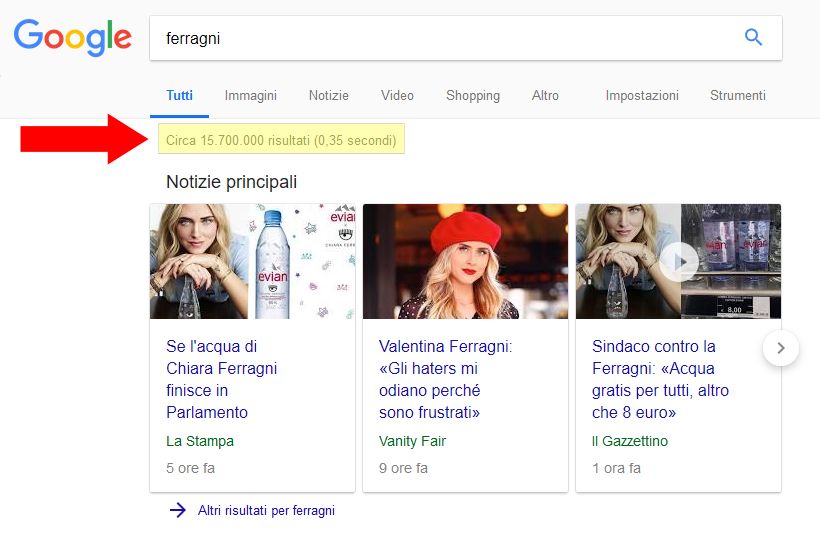This screenshot has height=544, width=820.
Task: Click the blue magnifier search icon
Action: [753, 37]
